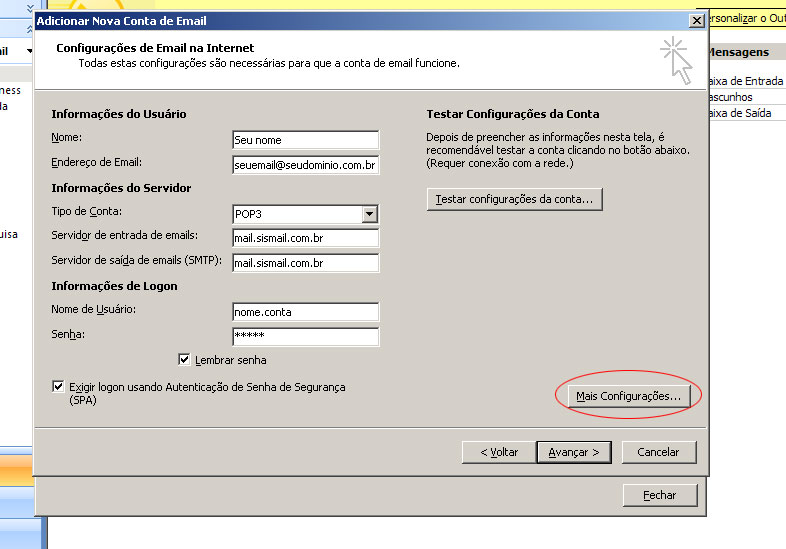The width and height of the screenshot is (786, 549).
Task: Open the Tipo de Conta dropdown
Action: click(x=369, y=214)
